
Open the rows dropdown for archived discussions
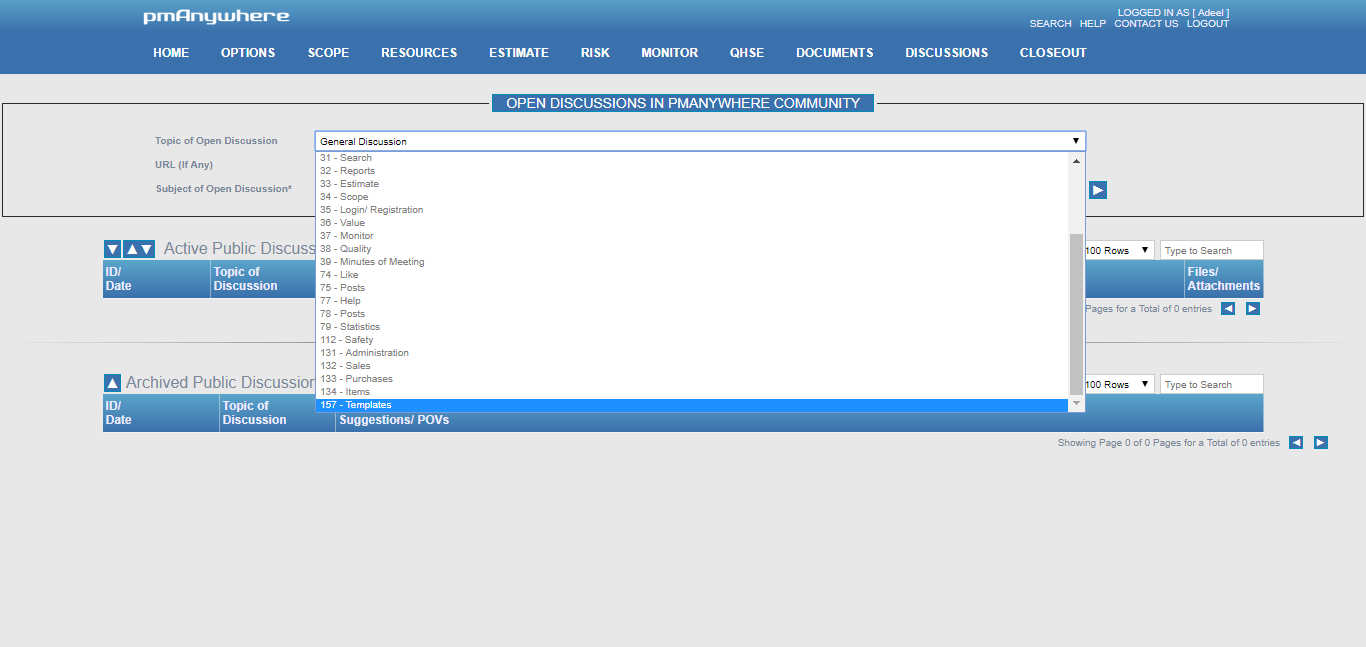tap(1119, 384)
